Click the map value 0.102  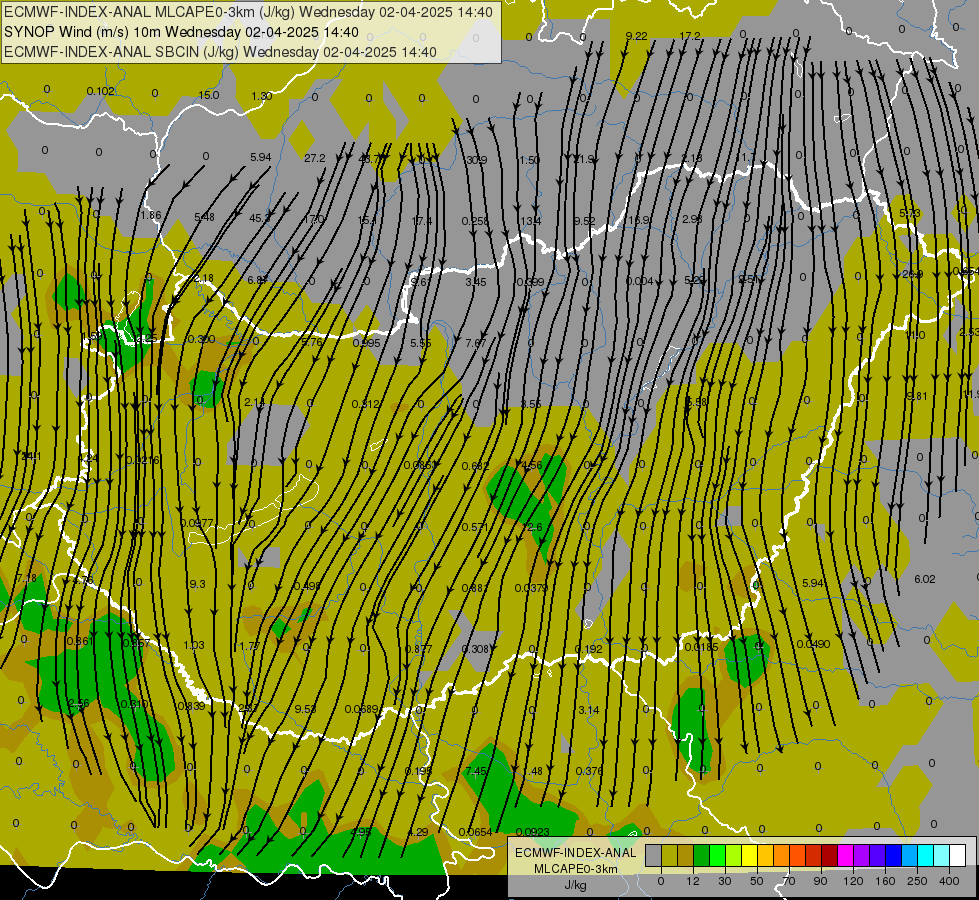(101, 91)
